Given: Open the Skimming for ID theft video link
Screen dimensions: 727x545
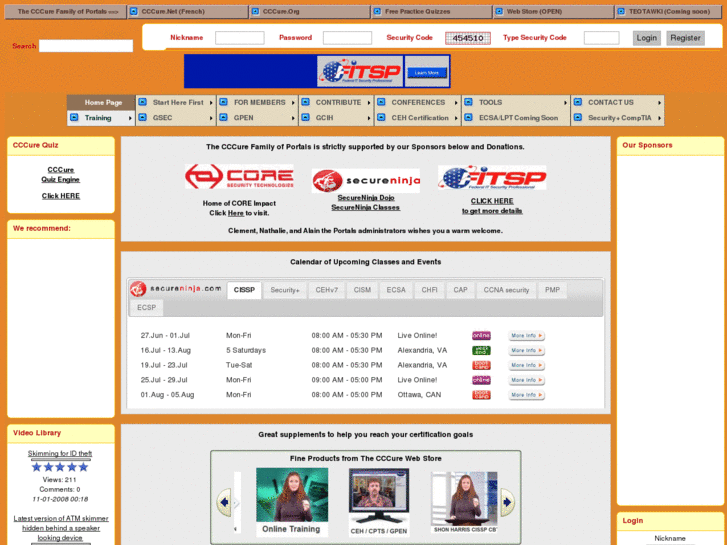Looking at the screenshot, I should [x=60, y=453].
